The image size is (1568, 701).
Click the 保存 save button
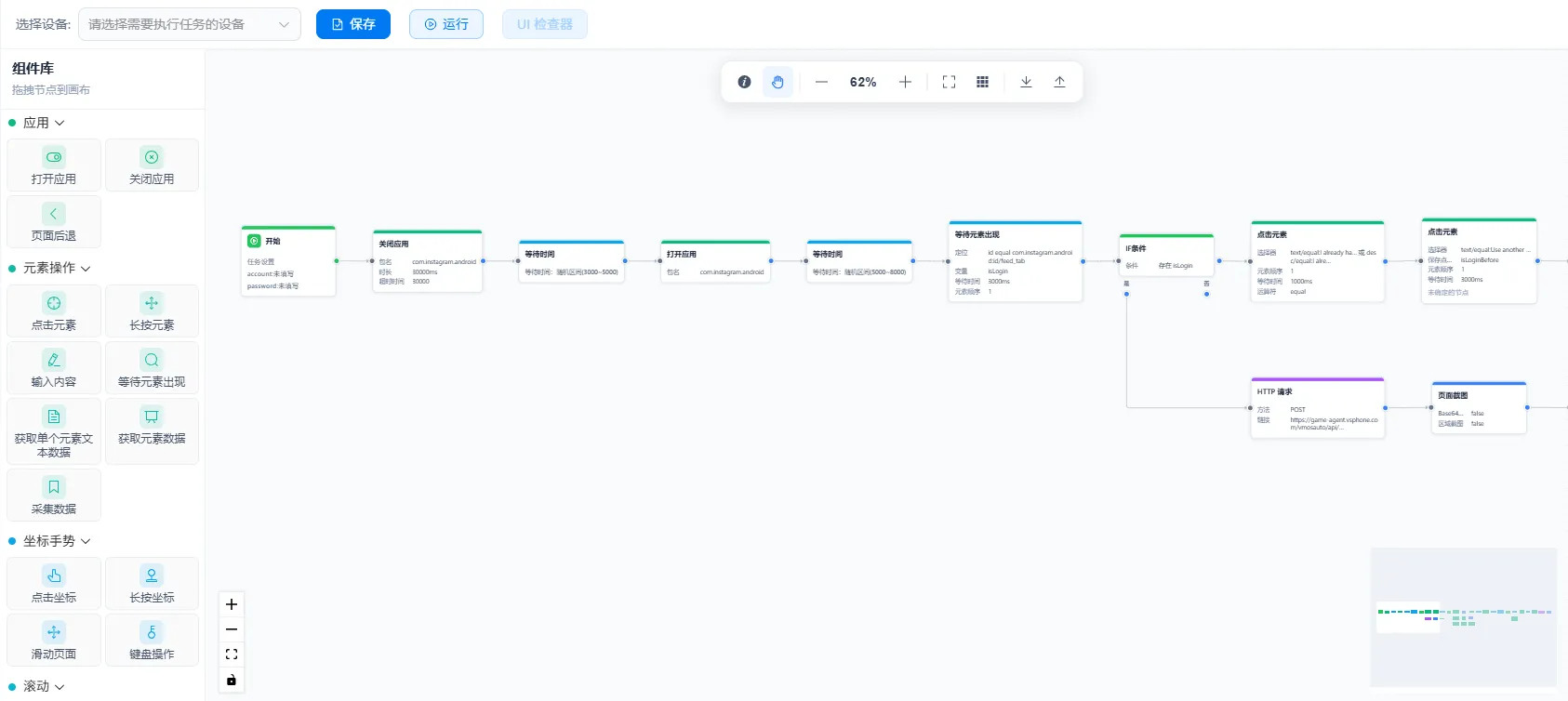point(353,24)
